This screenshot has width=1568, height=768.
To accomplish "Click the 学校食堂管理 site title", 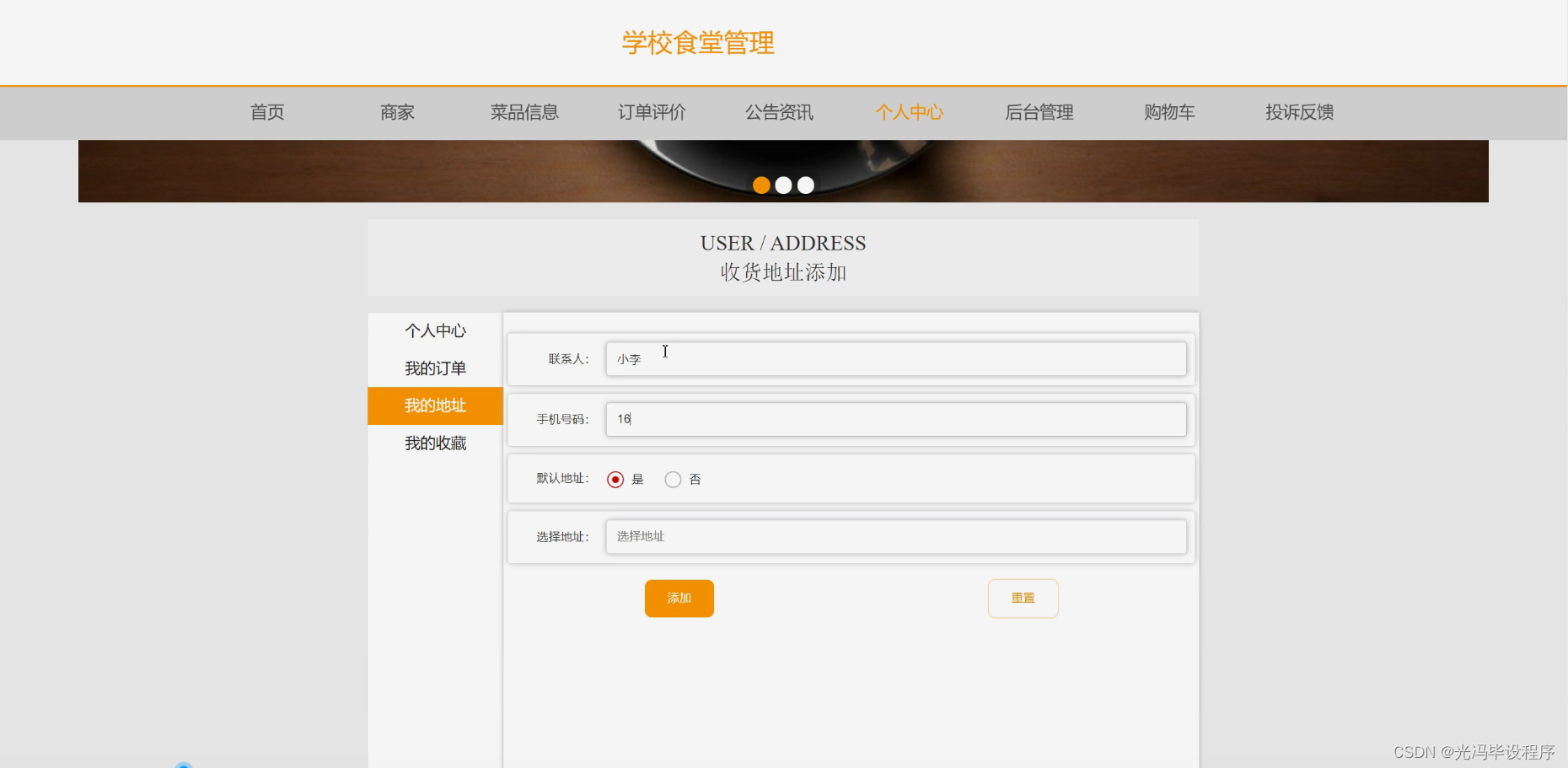I will 697,42.
